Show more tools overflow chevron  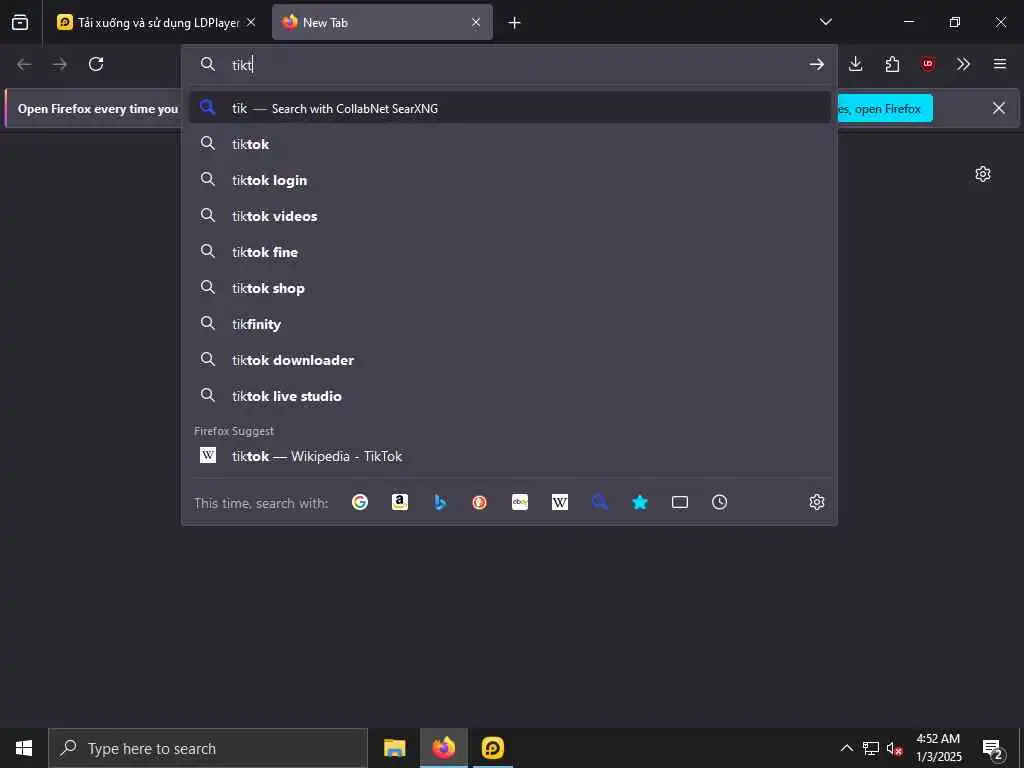(963, 64)
